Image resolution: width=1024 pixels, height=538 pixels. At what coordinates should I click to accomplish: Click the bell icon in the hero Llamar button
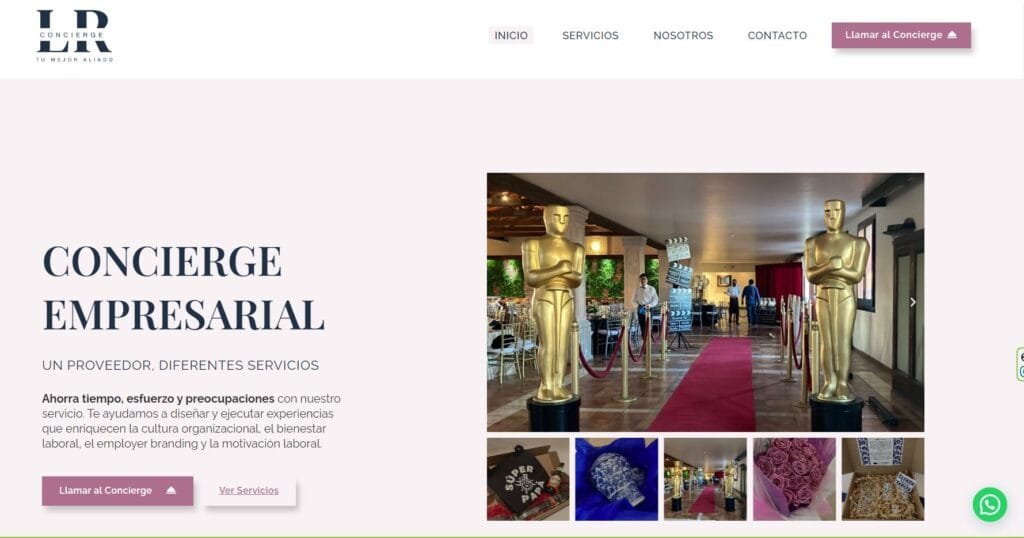pos(171,490)
